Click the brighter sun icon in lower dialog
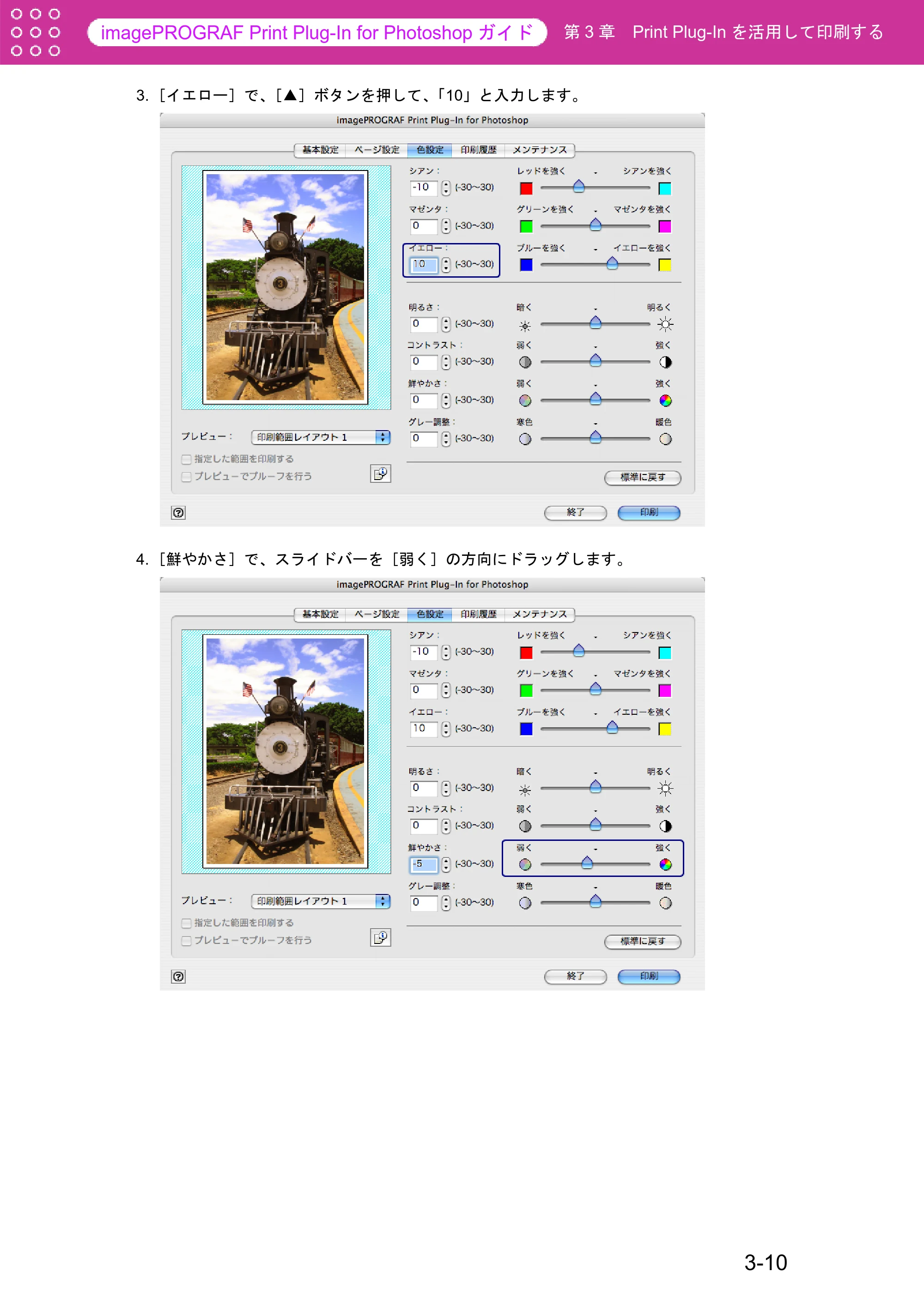The width and height of the screenshot is (924, 1308). tap(665, 788)
